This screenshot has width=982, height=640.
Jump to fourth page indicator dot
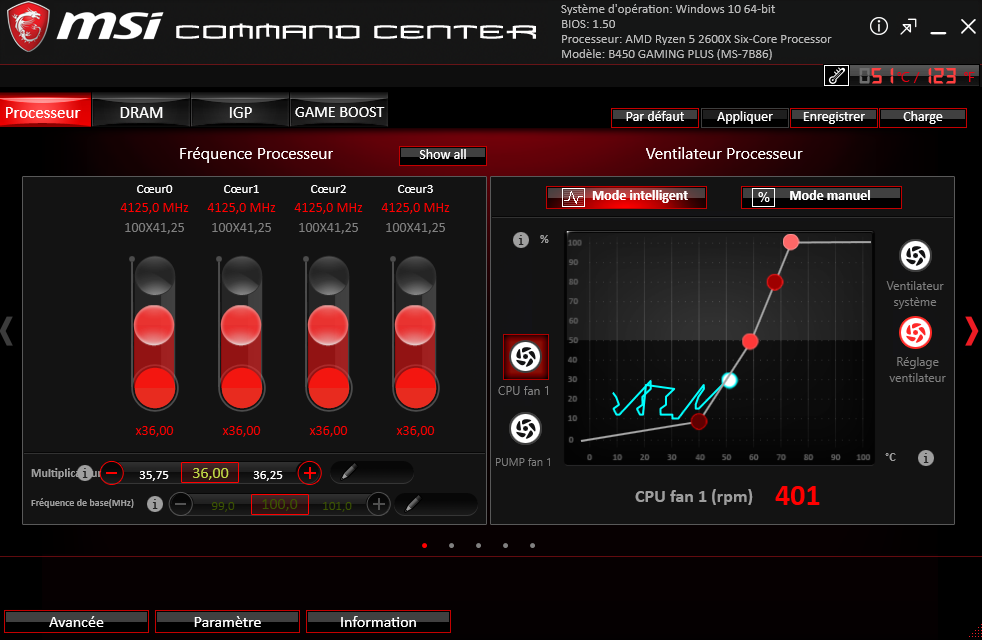[x=505, y=545]
